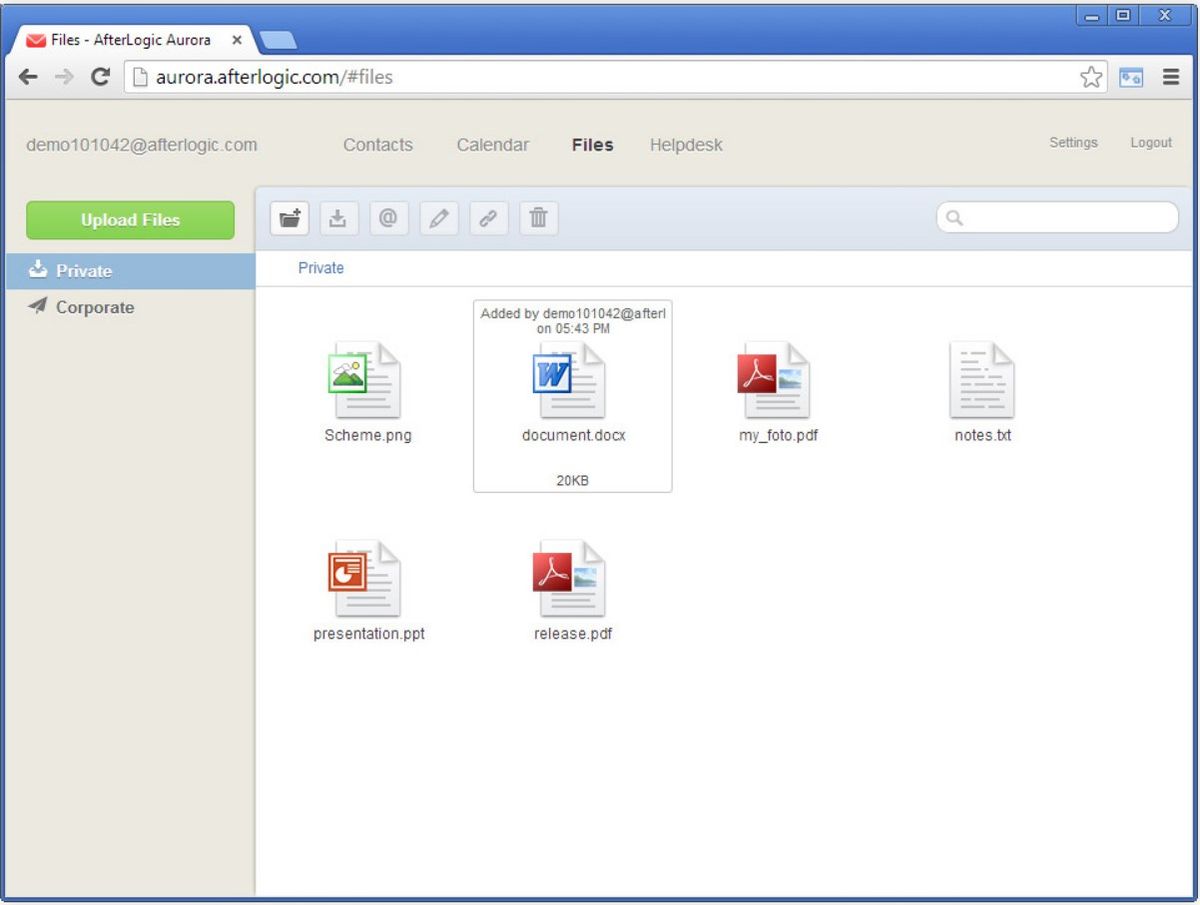
Task: Open Settings link
Action: coord(1073,143)
